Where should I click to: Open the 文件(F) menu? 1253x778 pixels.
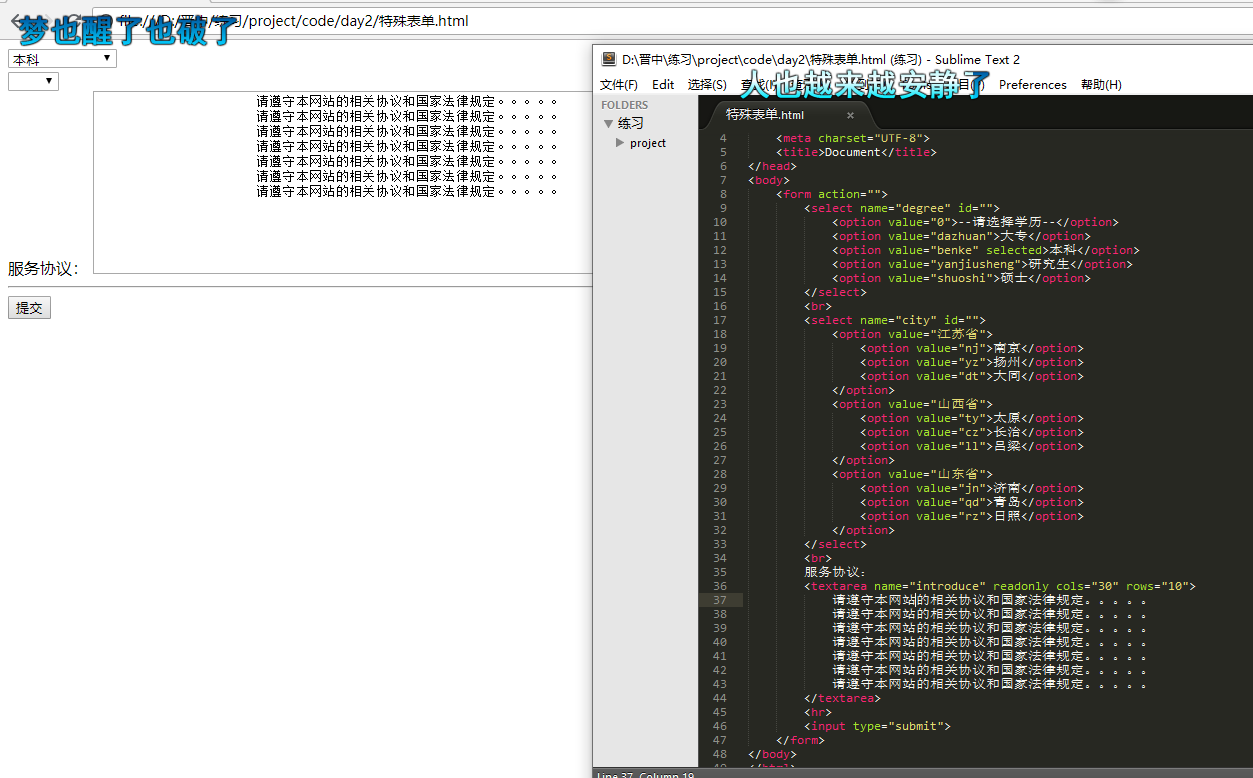click(619, 85)
